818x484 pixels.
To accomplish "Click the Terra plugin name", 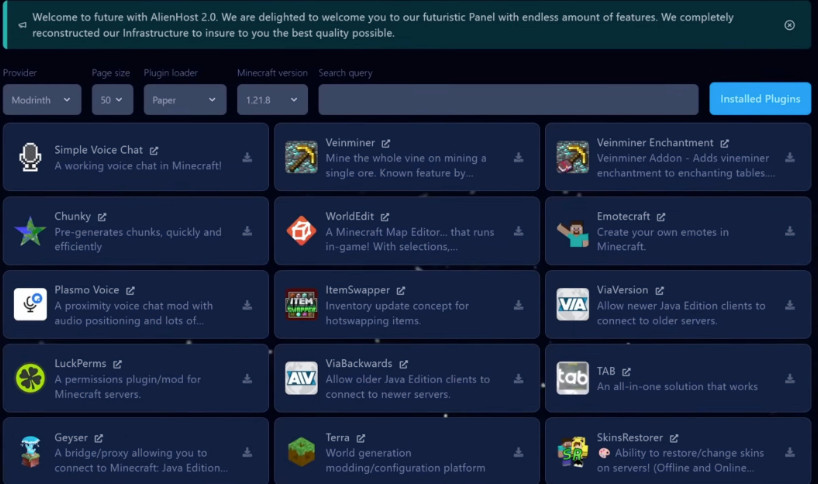I will [337, 438].
